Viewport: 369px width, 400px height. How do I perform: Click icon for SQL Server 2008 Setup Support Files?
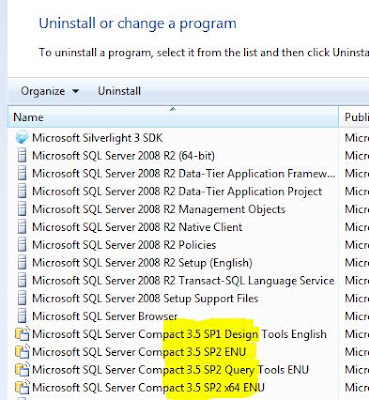coord(22,298)
